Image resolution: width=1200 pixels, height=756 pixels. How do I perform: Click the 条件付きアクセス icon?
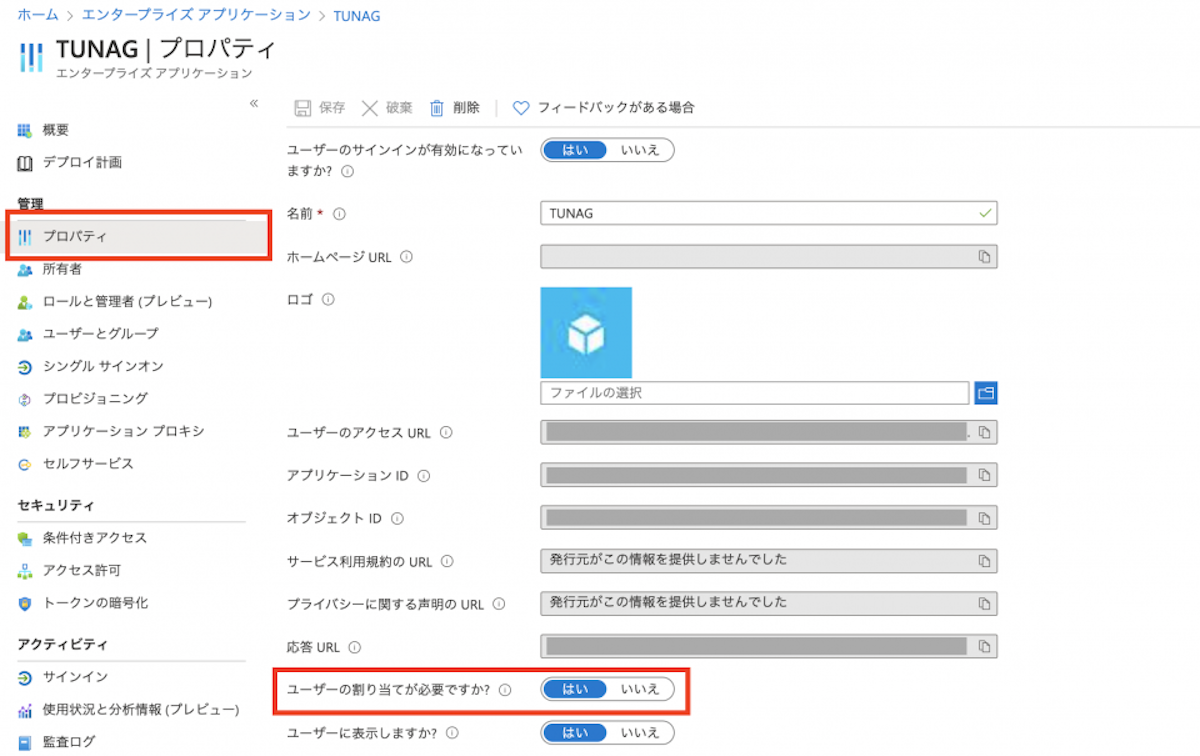[x=25, y=539]
